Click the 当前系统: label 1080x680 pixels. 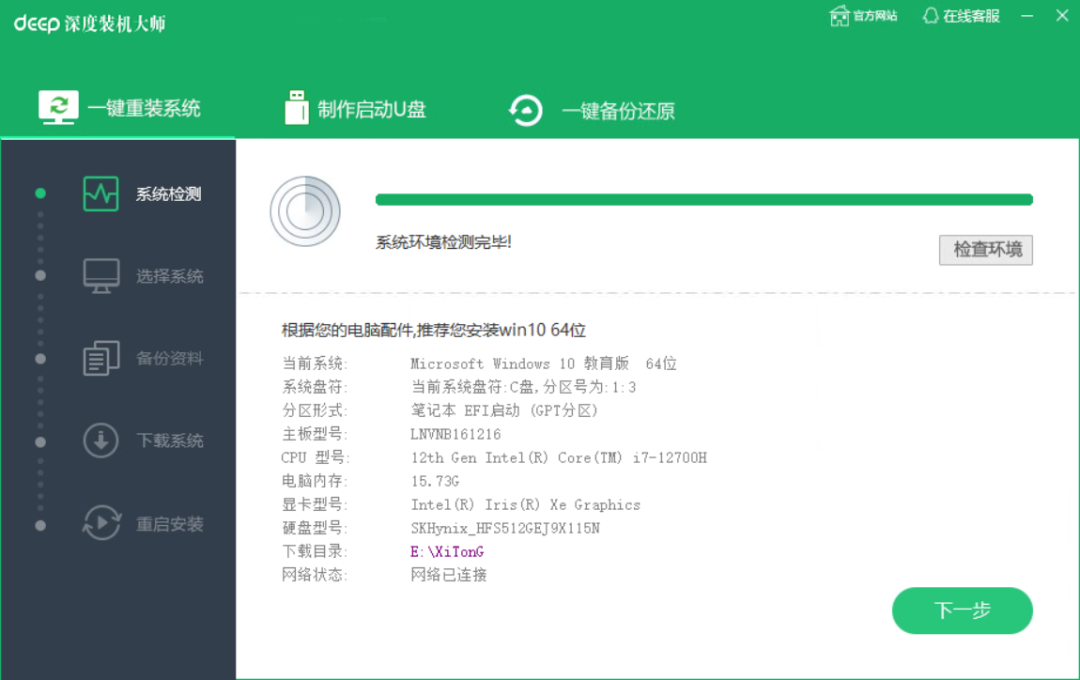[x=315, y=363]
